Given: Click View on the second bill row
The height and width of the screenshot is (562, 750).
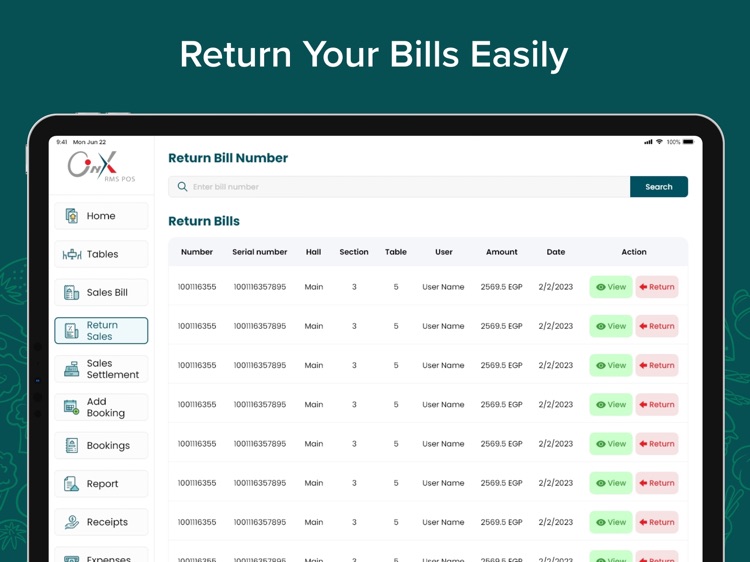Looking at the screenshot, I should [611, 326].
